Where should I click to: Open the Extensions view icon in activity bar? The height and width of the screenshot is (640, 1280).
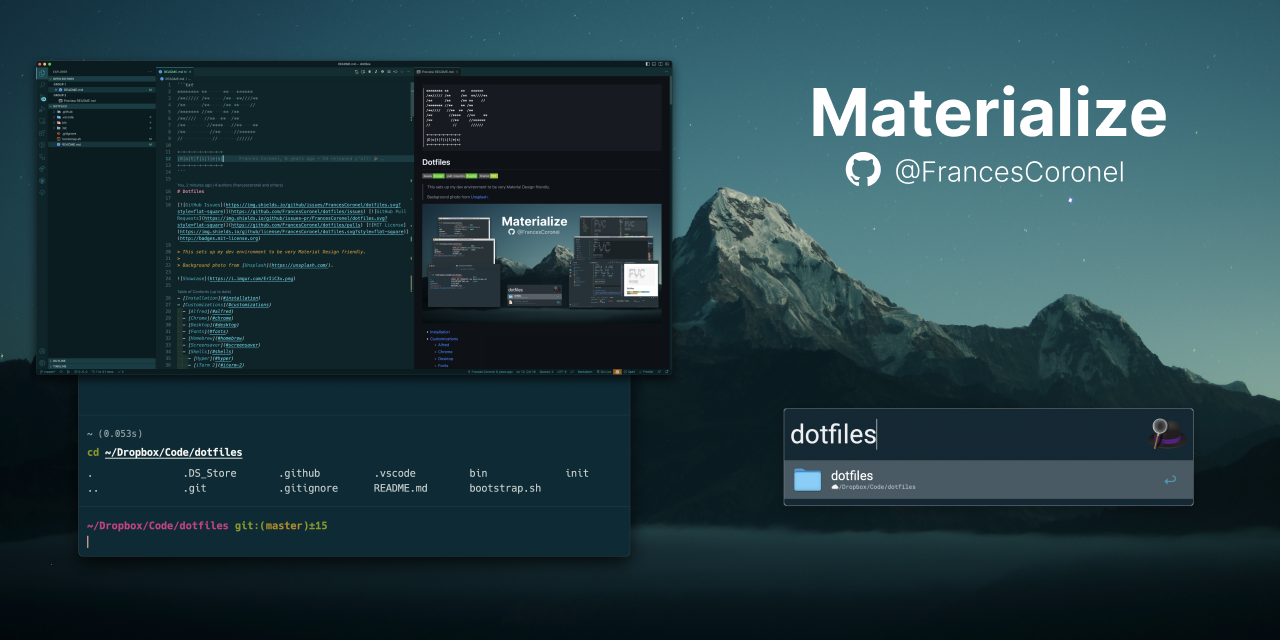(42, 133)
